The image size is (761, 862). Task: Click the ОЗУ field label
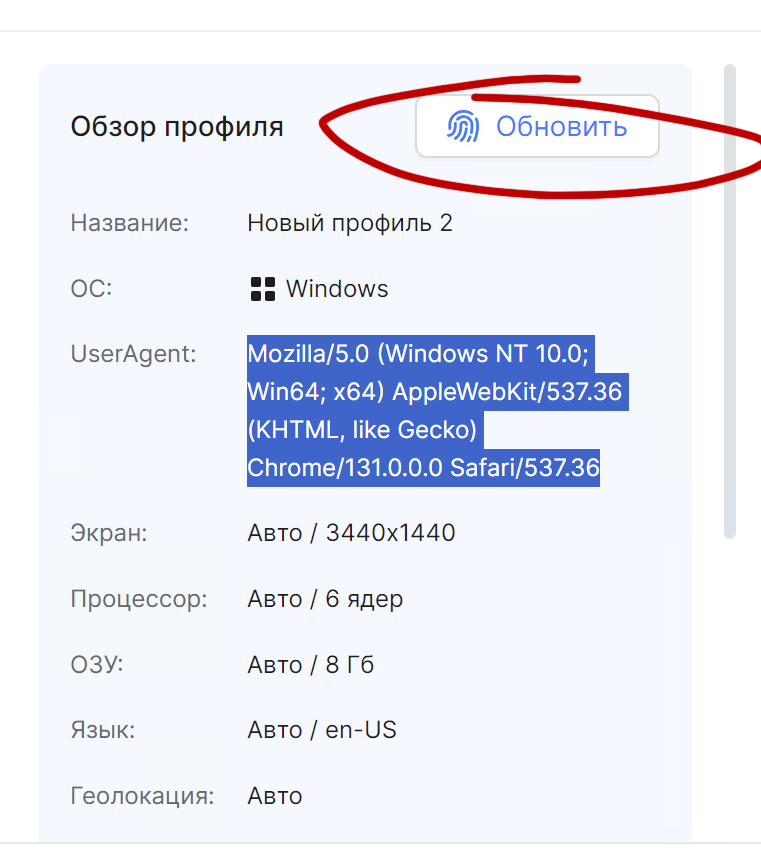tap(97, 665)
